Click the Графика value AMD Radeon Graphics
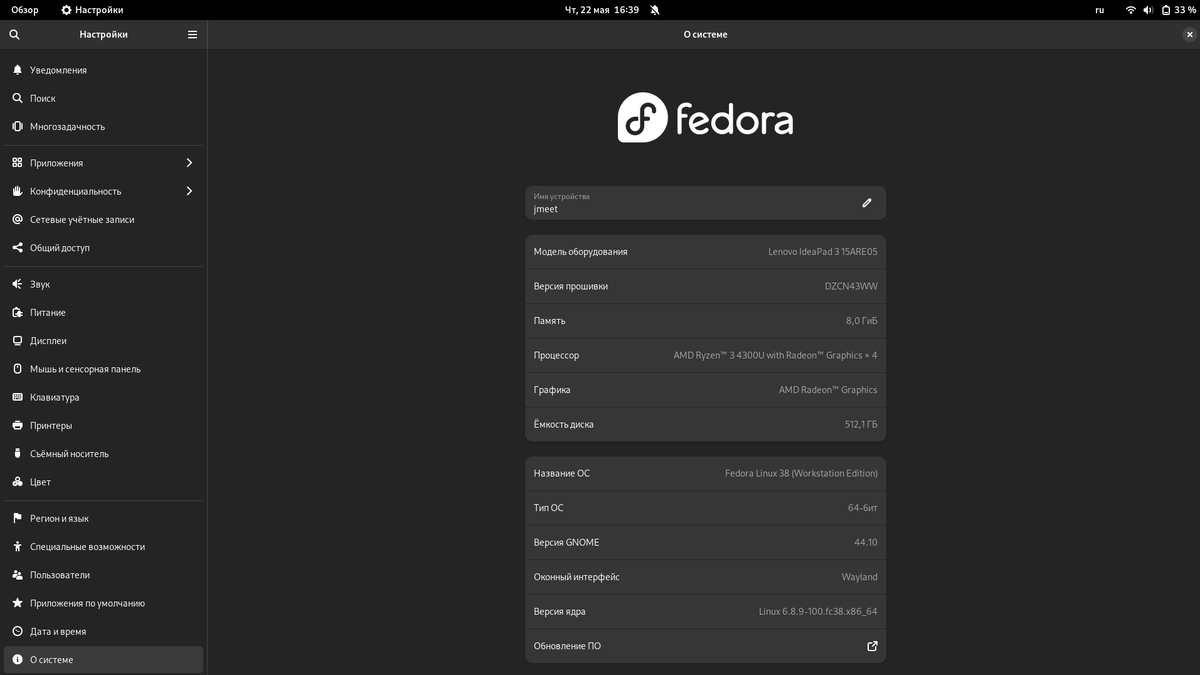 point(828,390)
